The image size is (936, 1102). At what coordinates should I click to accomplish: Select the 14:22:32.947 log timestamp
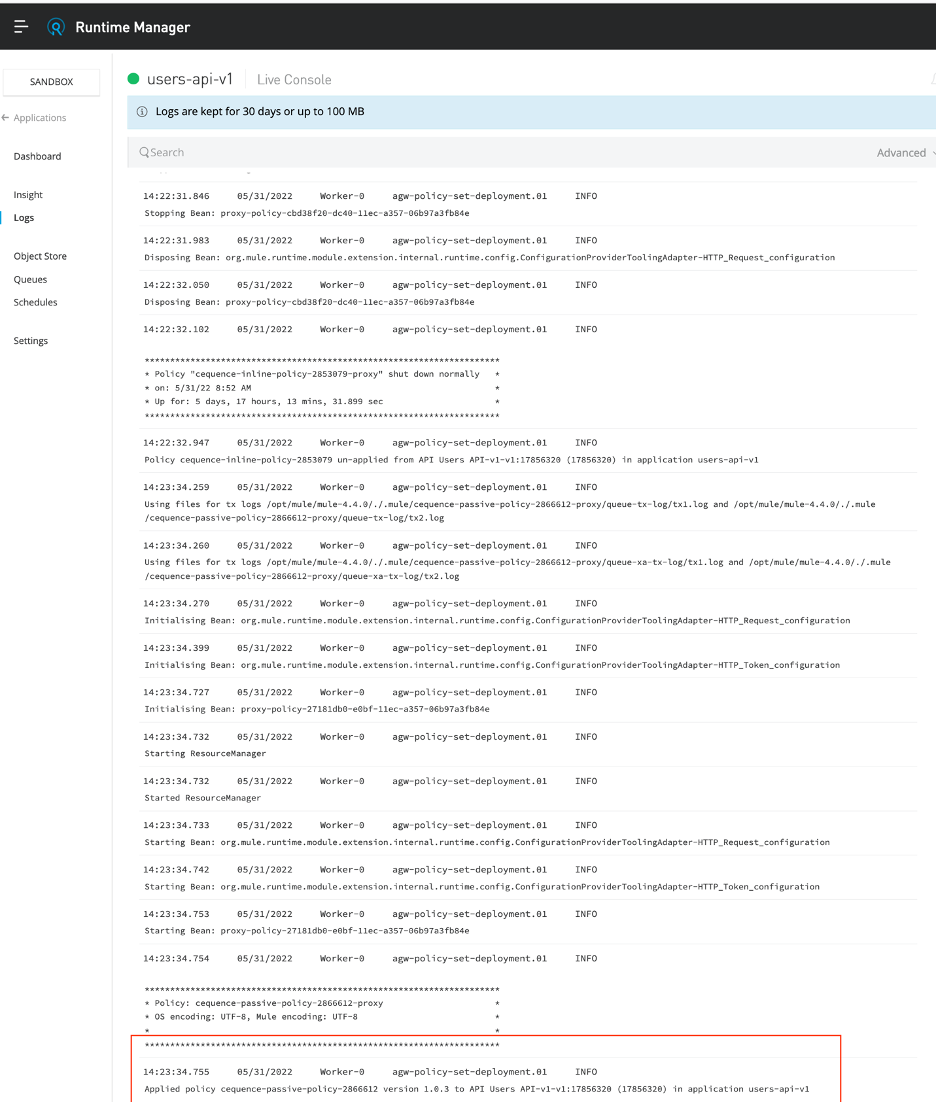[176, 443]
